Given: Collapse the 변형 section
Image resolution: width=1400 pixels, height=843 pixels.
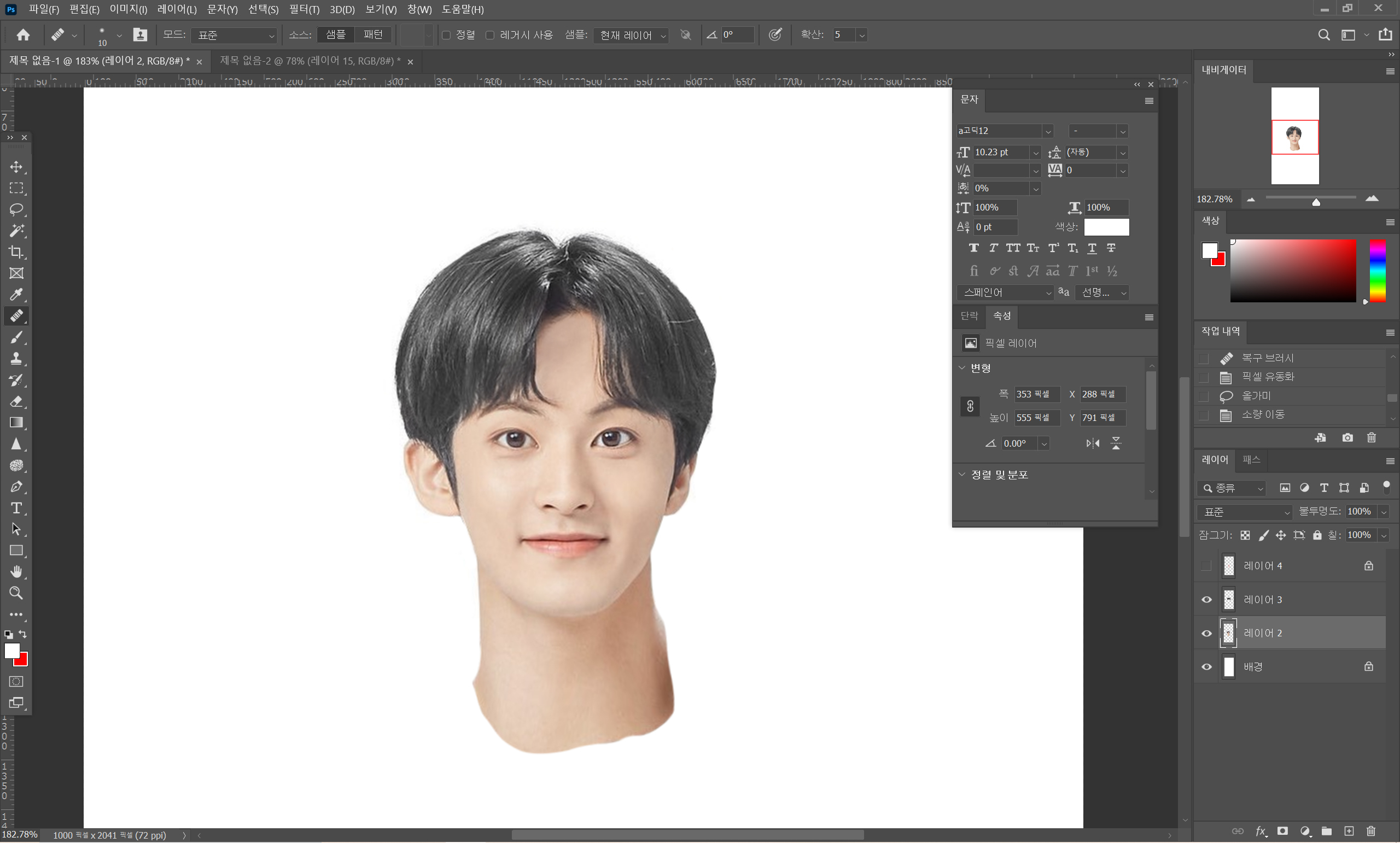Looking at the screenshot, I should point(962,368).
